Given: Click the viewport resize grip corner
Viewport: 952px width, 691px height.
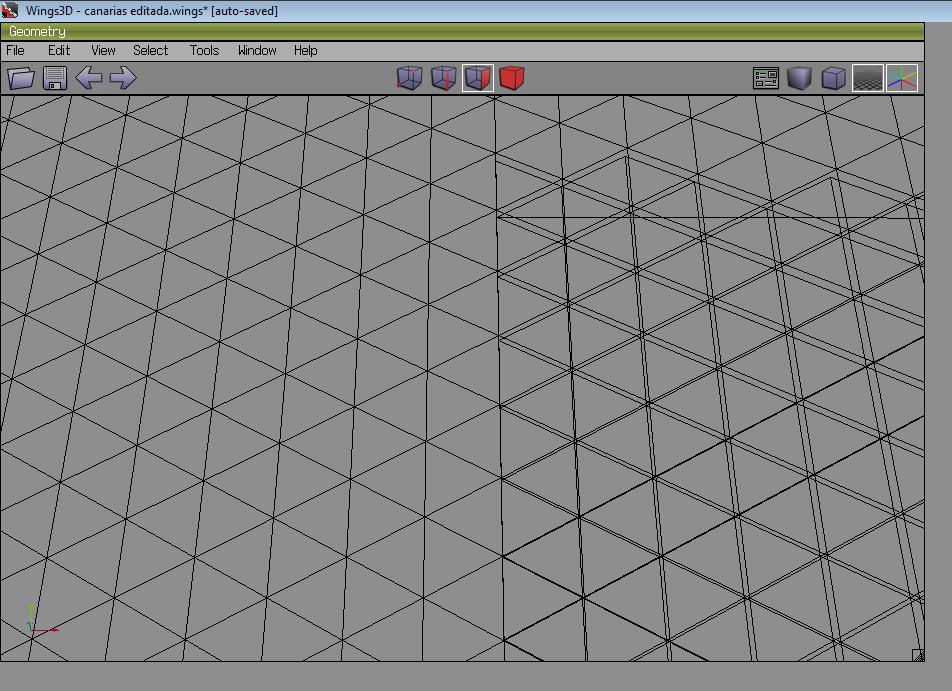Looking at the screenshot, I should 918,655.
